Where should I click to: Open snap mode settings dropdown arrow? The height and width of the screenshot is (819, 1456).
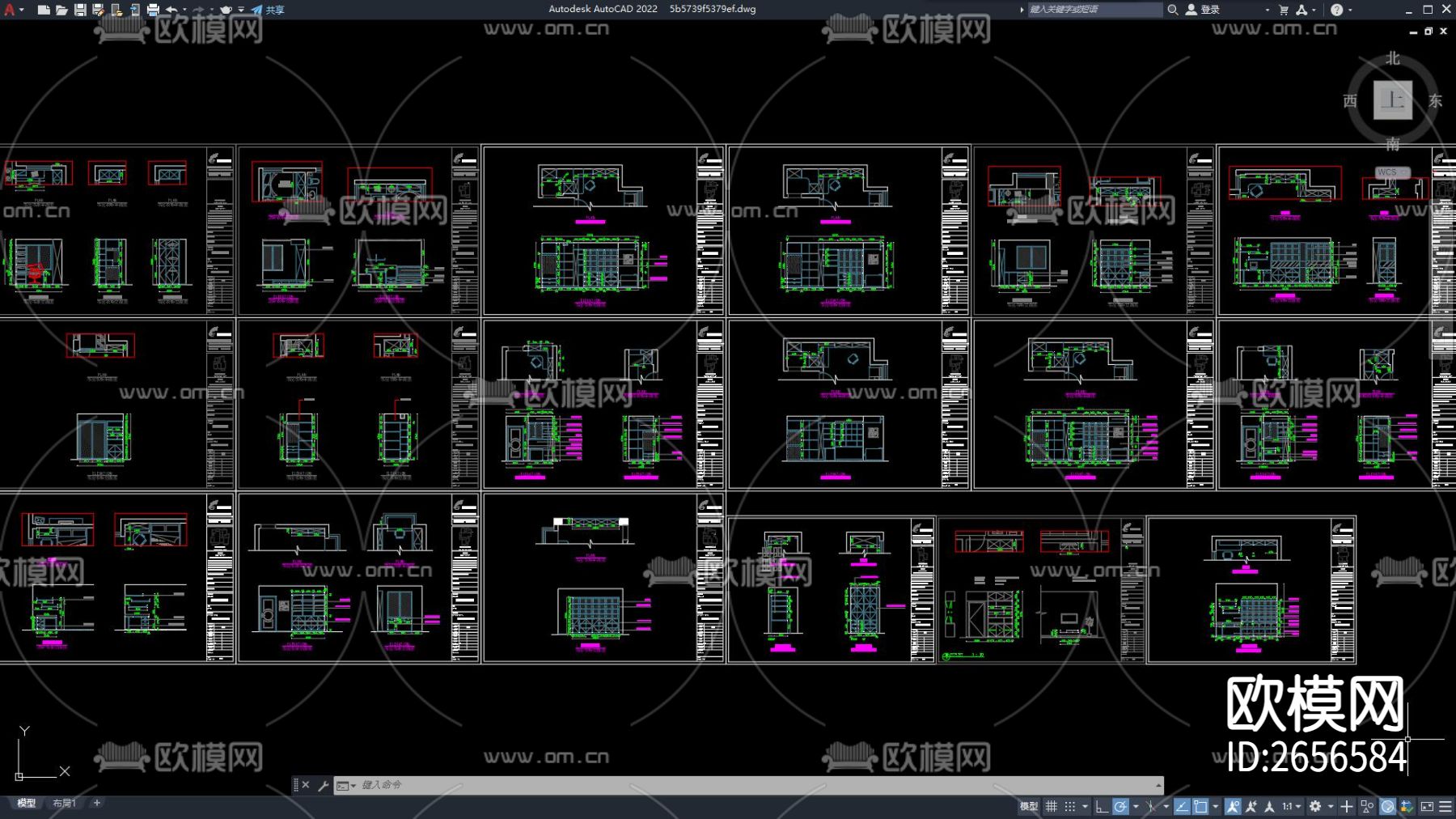coord(1085,806)
